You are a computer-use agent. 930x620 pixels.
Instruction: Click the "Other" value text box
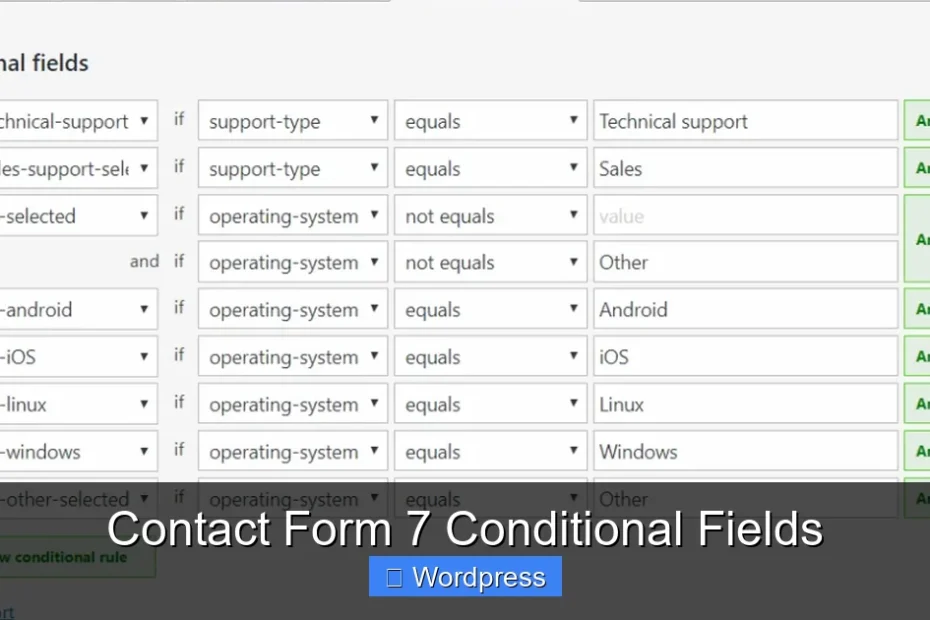[745, 262]
